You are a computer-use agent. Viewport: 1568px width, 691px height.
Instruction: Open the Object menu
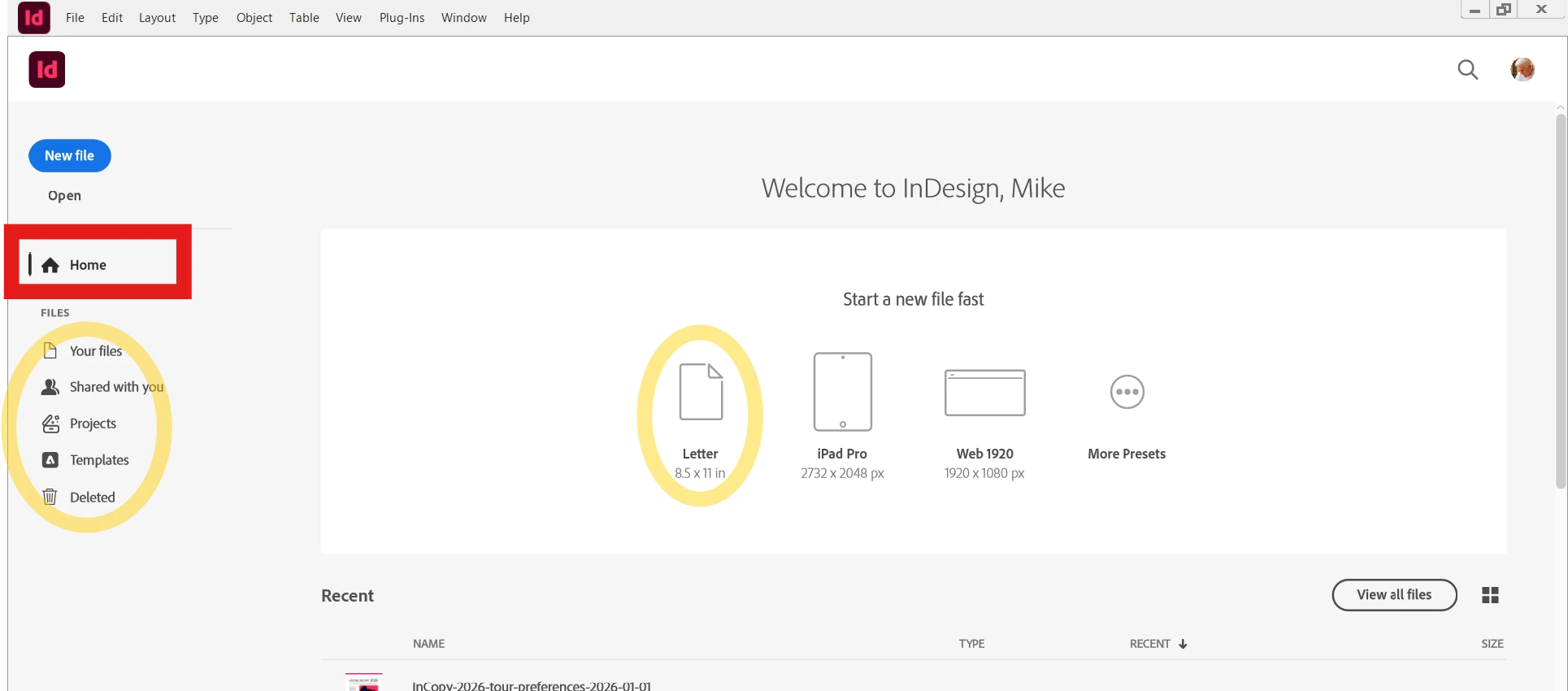point(254,18)
